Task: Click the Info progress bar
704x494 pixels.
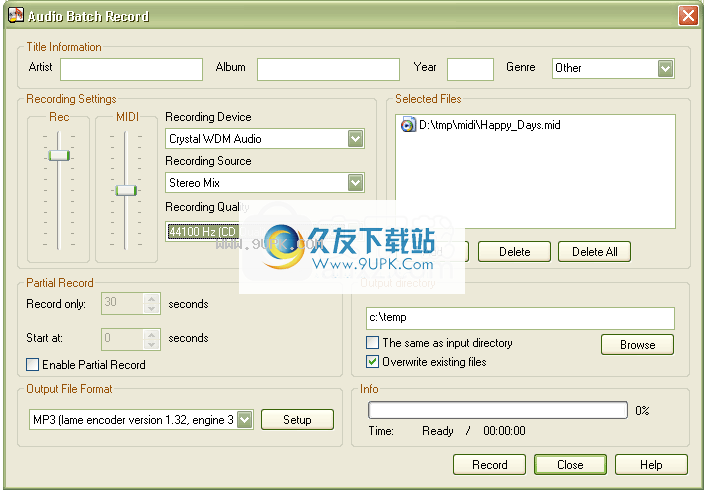Action: tap(497, 410)
